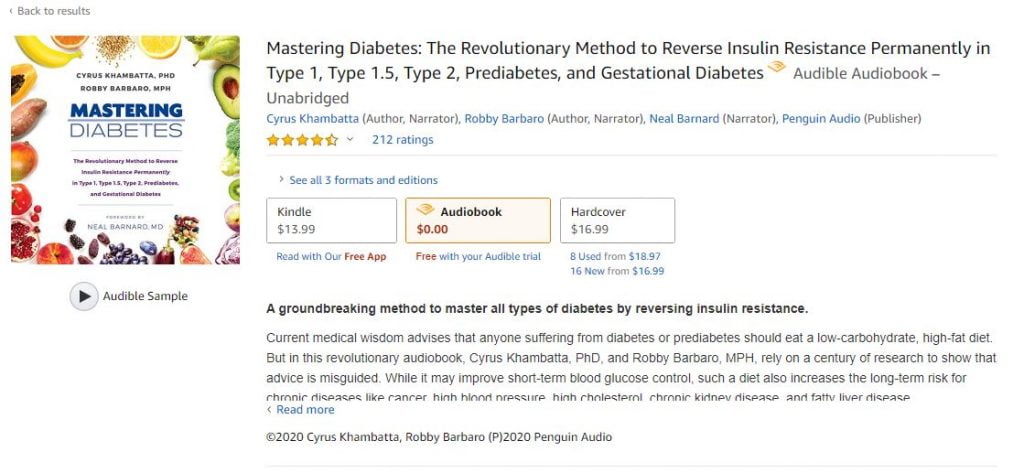Select the Kindle $13.99 format
The width and height of the screenshot is (1024, 473).
(332, 220)
